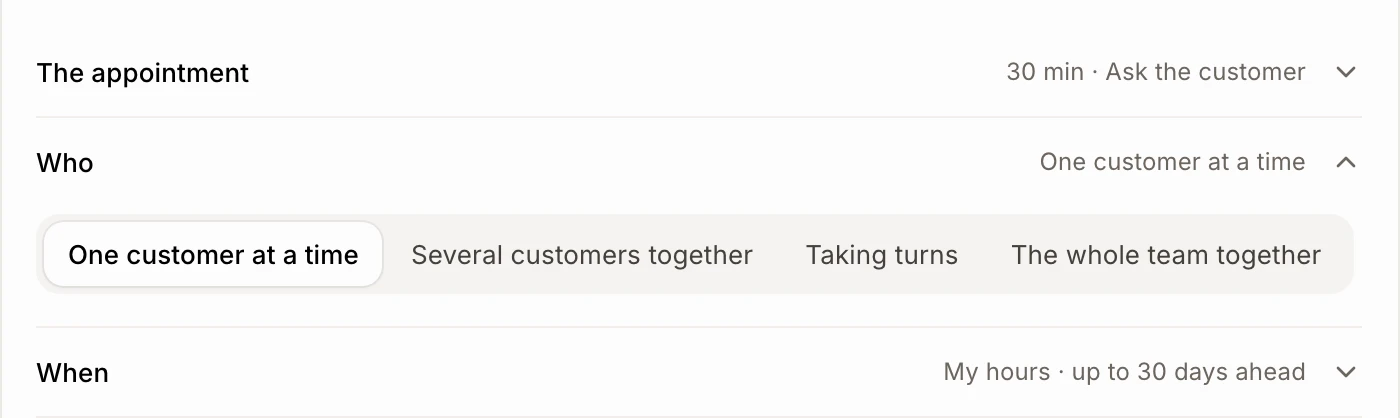1400x418 pixels.
Task: Click empty space in the Who header row
Action: click(560, 162)
